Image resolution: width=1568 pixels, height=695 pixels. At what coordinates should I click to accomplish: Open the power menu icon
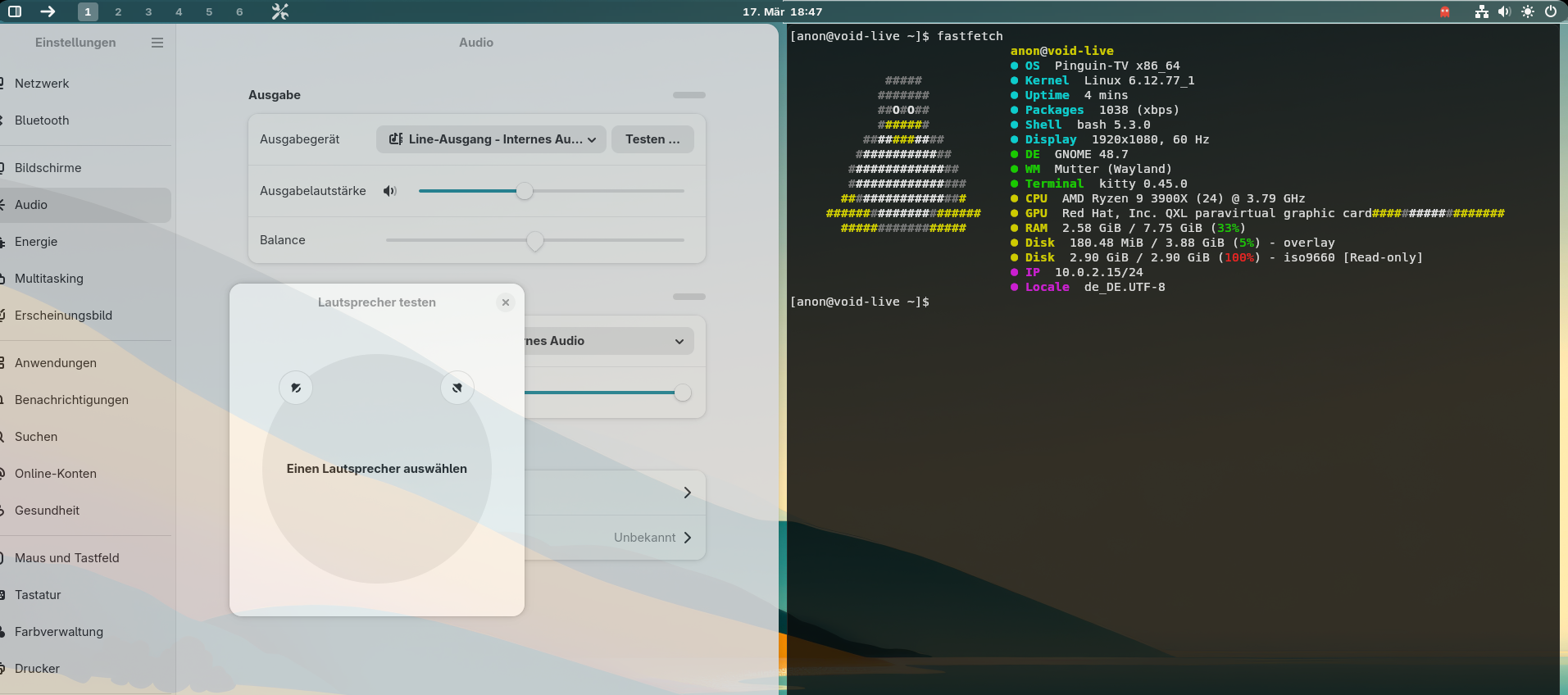pos(1550,11)
